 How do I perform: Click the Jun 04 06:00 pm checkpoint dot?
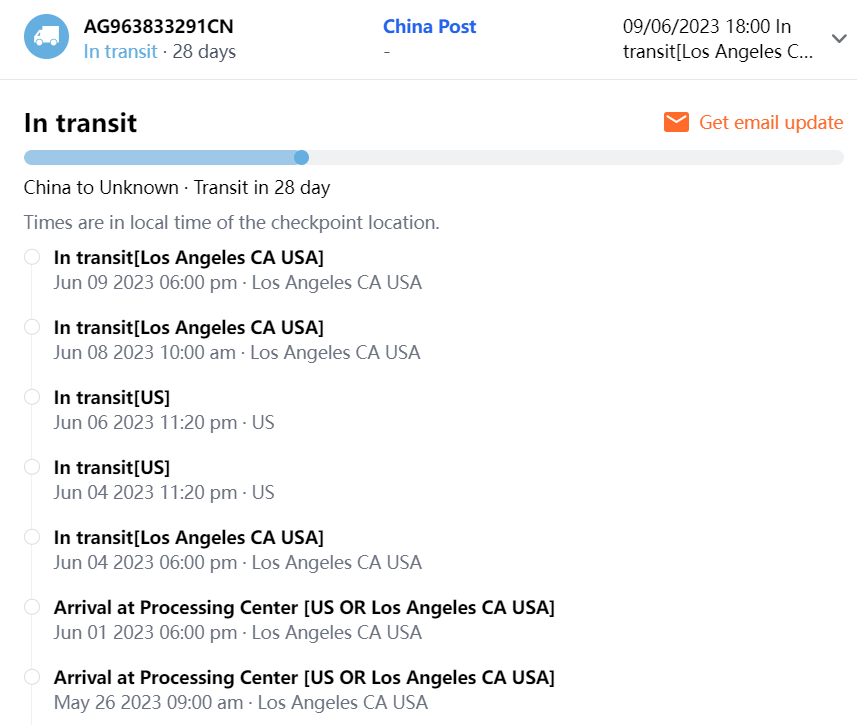[32, 537]
